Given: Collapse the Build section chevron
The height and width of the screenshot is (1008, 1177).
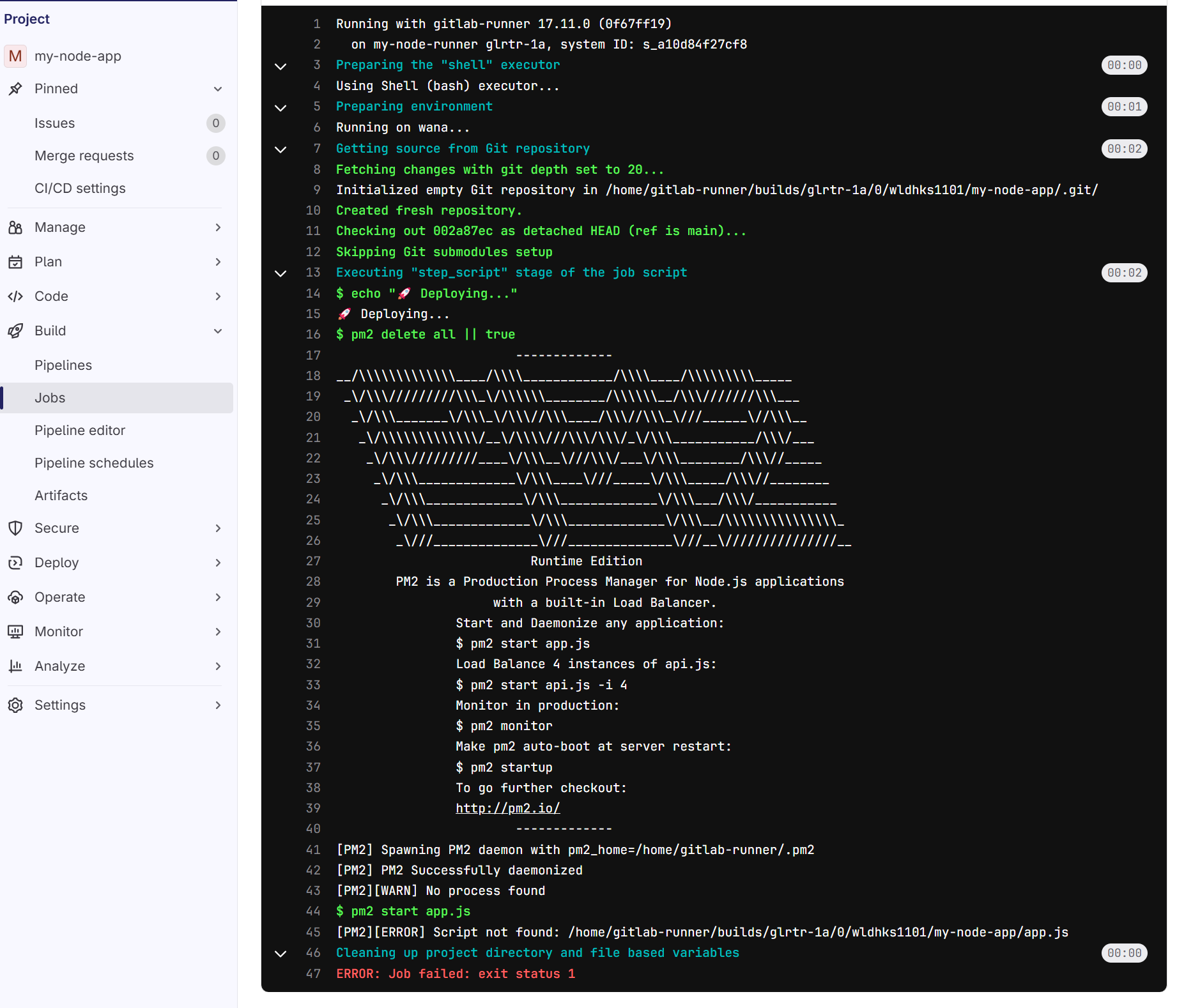Looking at the screenshot, I should click(x=218, y=331).
